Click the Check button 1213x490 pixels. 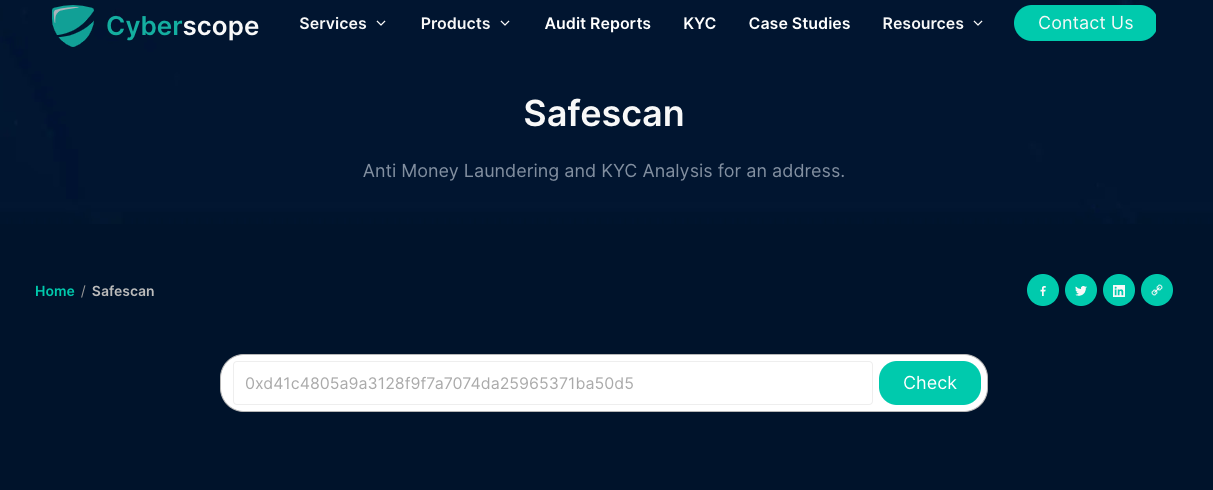(x=930, y=383)
